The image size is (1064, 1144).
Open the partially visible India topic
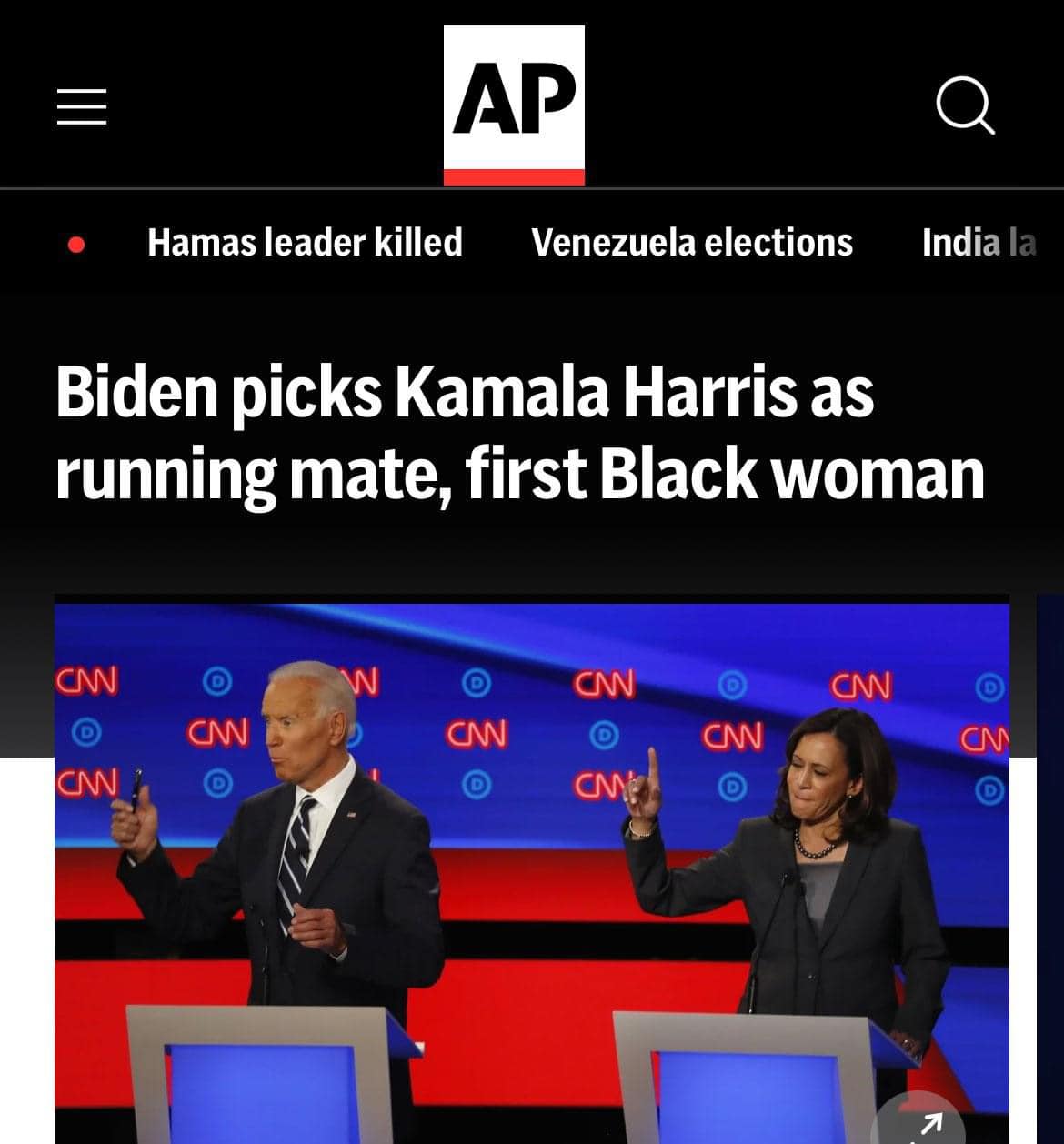click(979, 242)
